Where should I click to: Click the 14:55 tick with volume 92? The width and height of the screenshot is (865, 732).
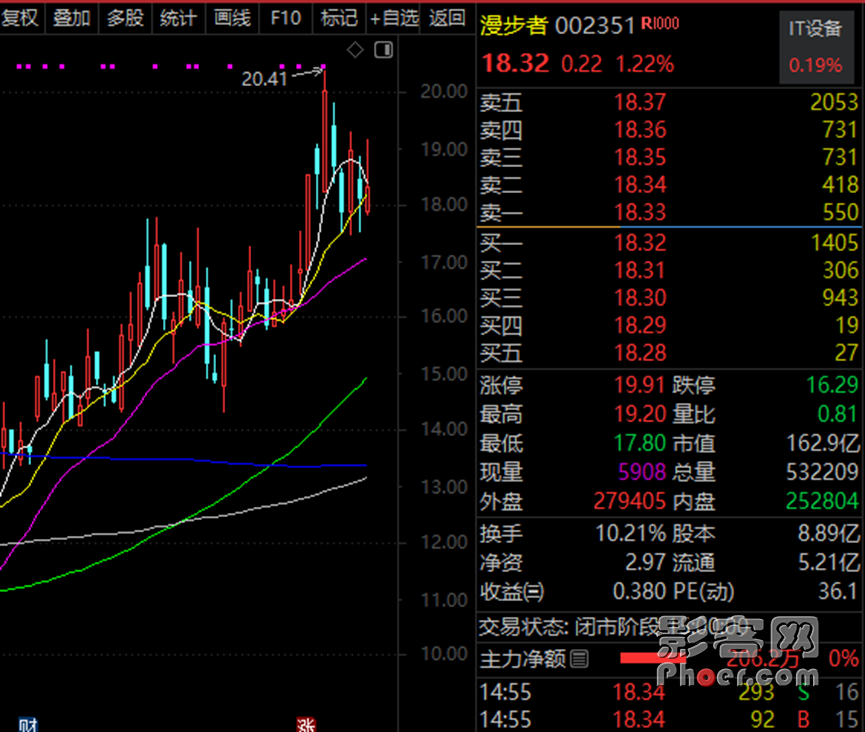coord(669,719)
